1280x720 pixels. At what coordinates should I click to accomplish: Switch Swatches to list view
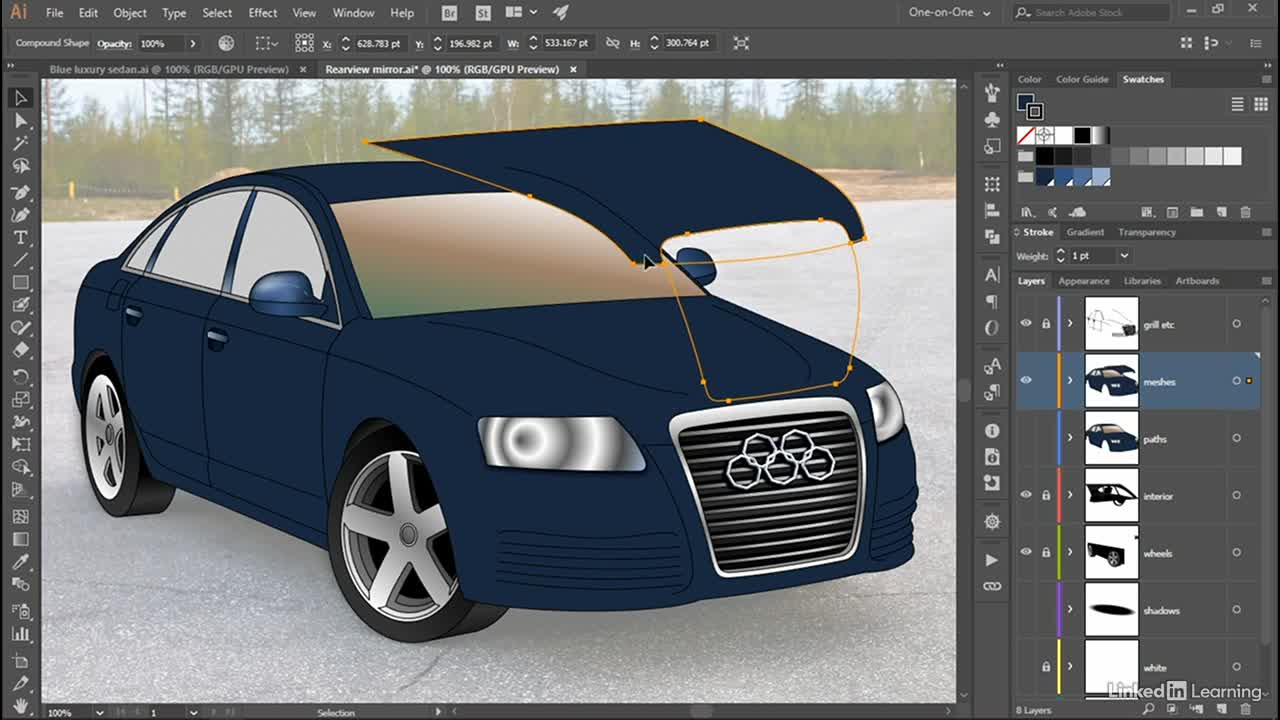coord(1237,104)
